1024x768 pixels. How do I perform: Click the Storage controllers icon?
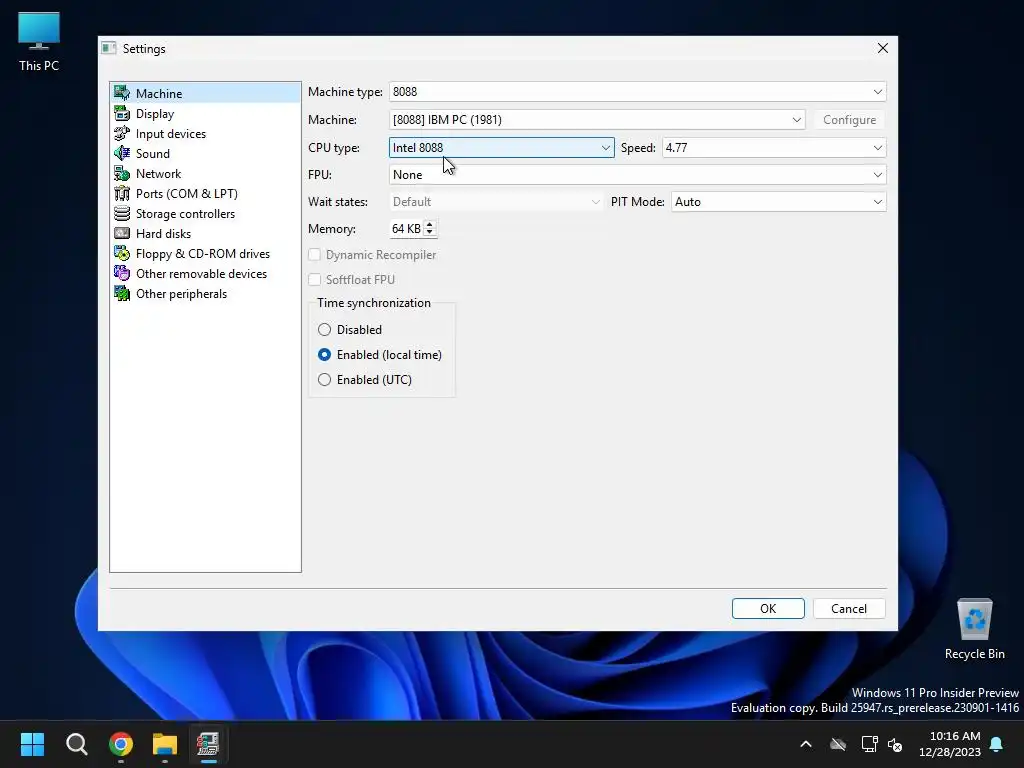click(121, 214)
